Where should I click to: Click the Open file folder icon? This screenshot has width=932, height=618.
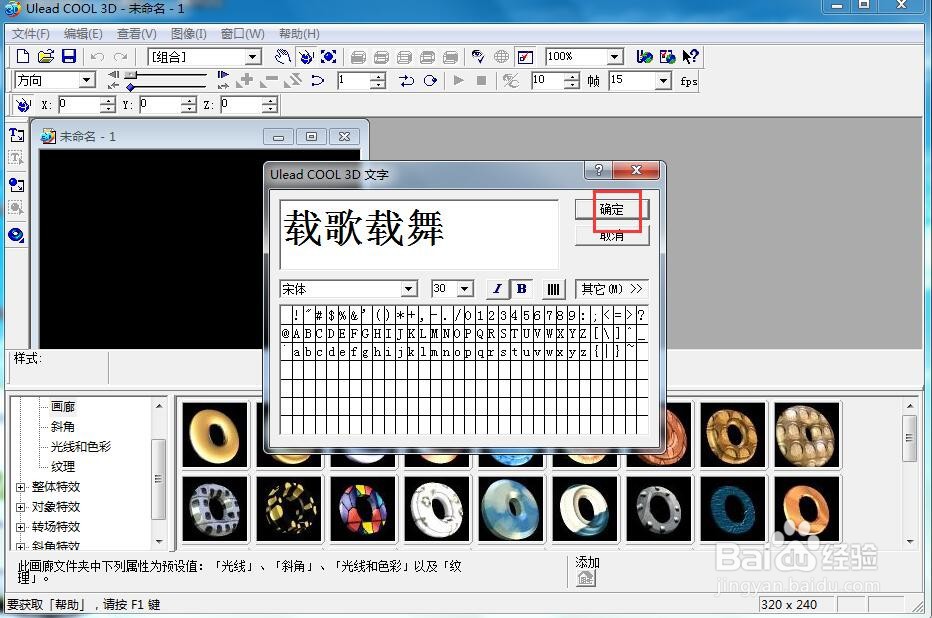[46, 57]
